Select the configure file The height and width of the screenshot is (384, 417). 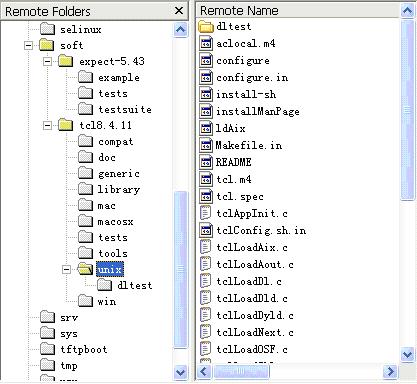(x=243, y=61)
